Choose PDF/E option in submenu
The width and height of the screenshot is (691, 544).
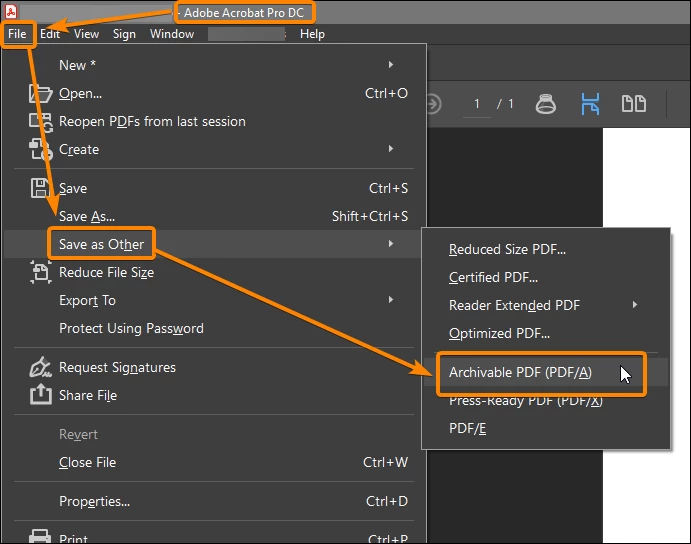[x=546, y=428]
